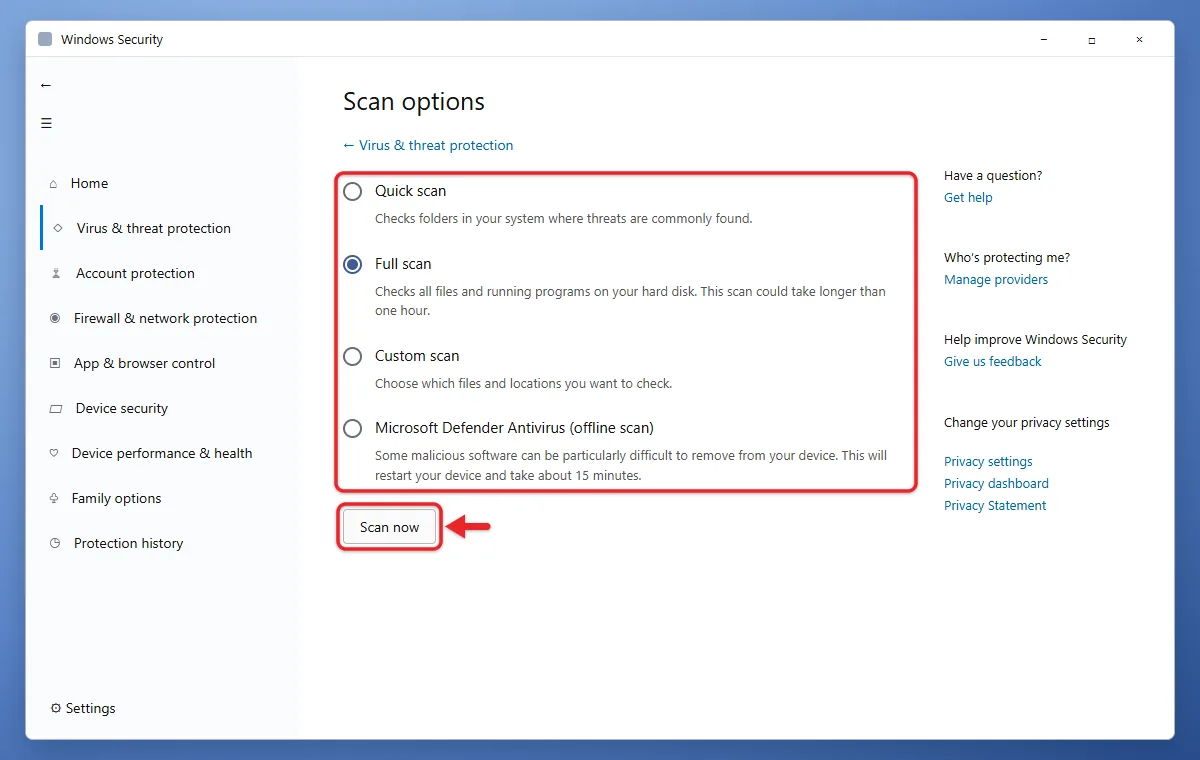Go back via Virus & threat protection link
Image resolution: width=1200 pixels, height=760 pixels.
428,145
